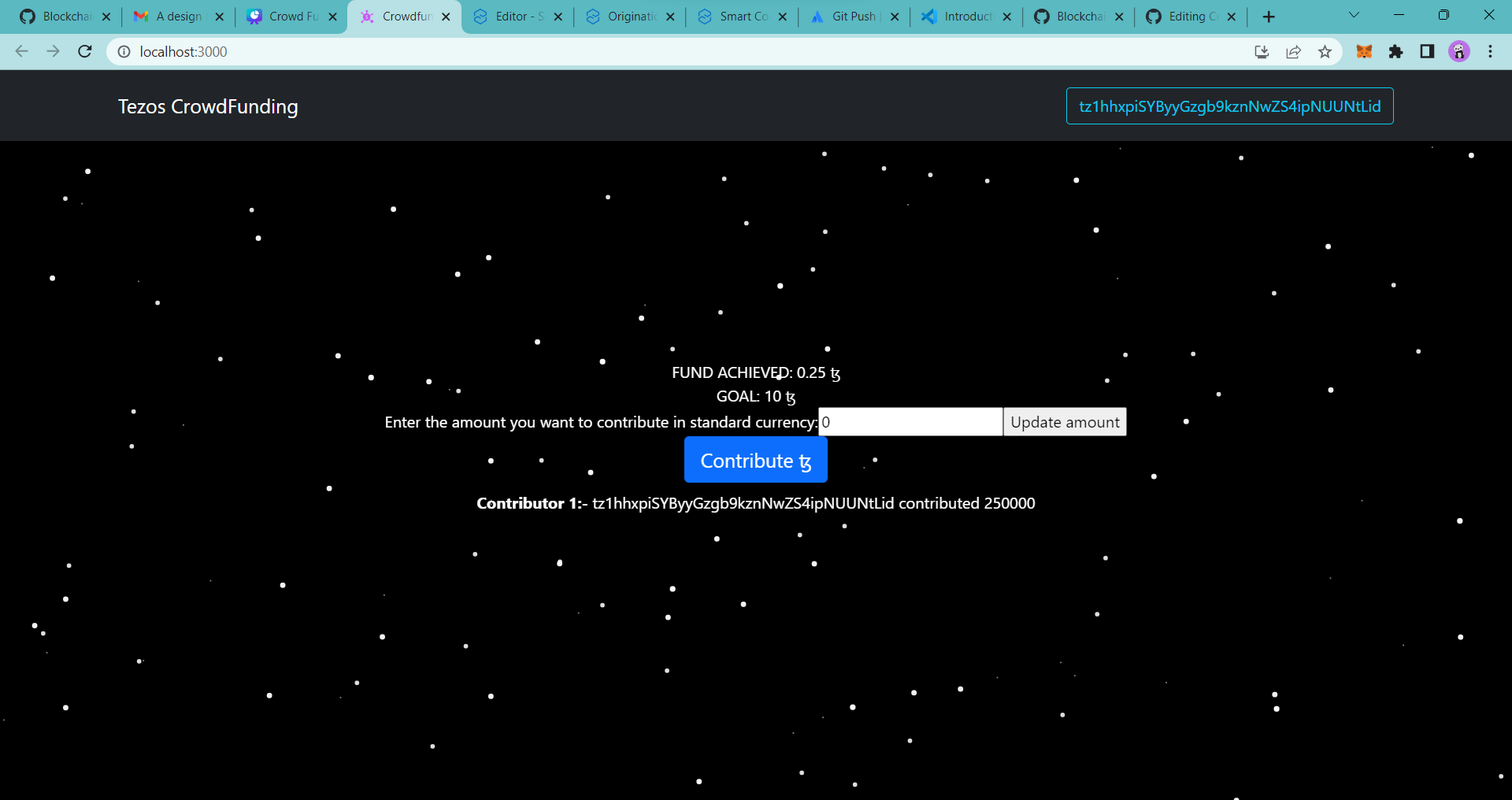
Task: Install the site via the download icon
Action: 1262,51
